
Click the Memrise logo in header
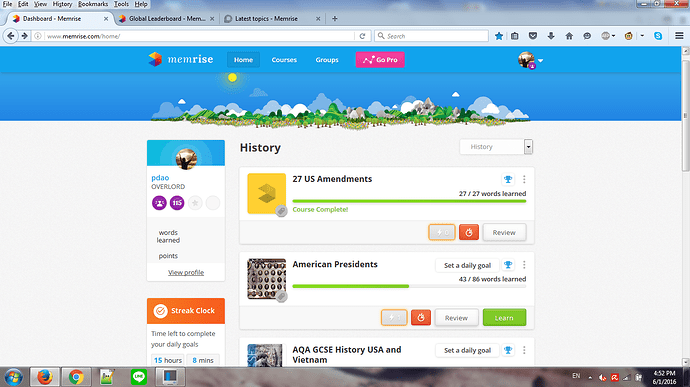point(181,59)
